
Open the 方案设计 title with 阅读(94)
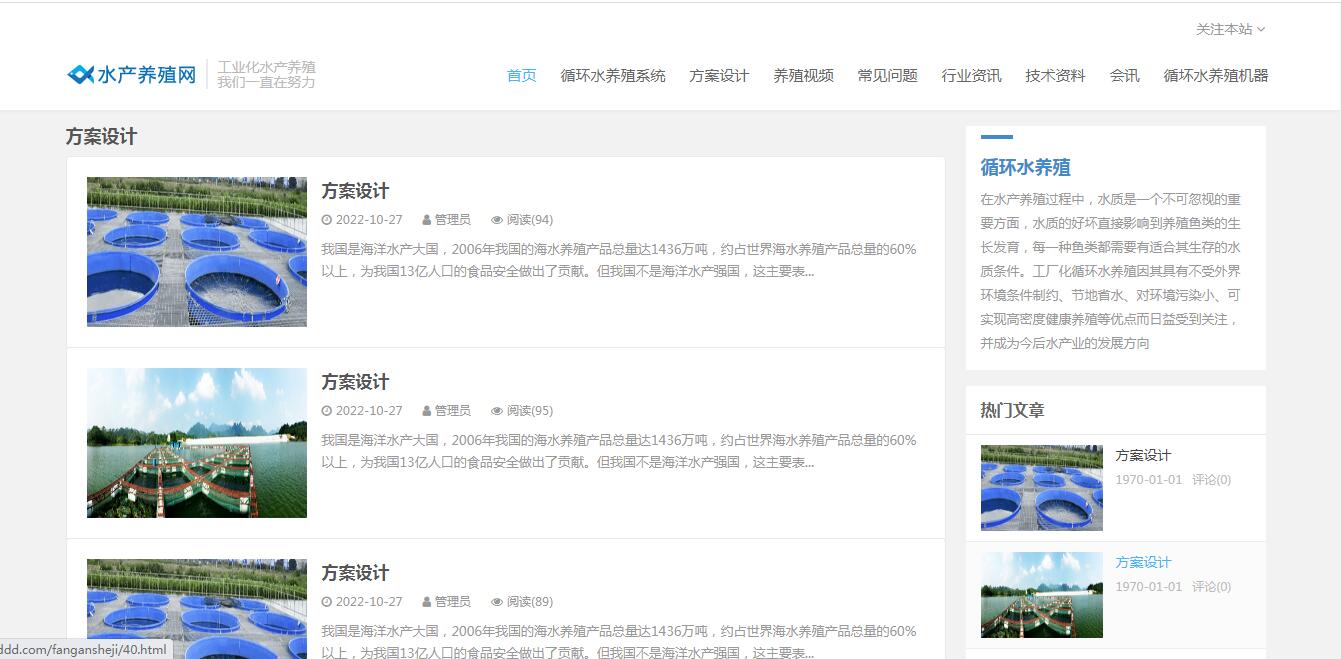(355, 191)
